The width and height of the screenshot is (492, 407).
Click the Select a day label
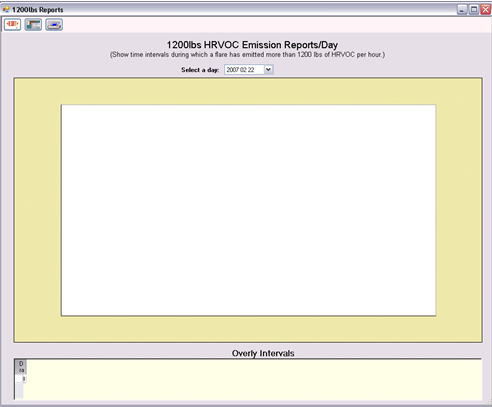click(200, 70)
